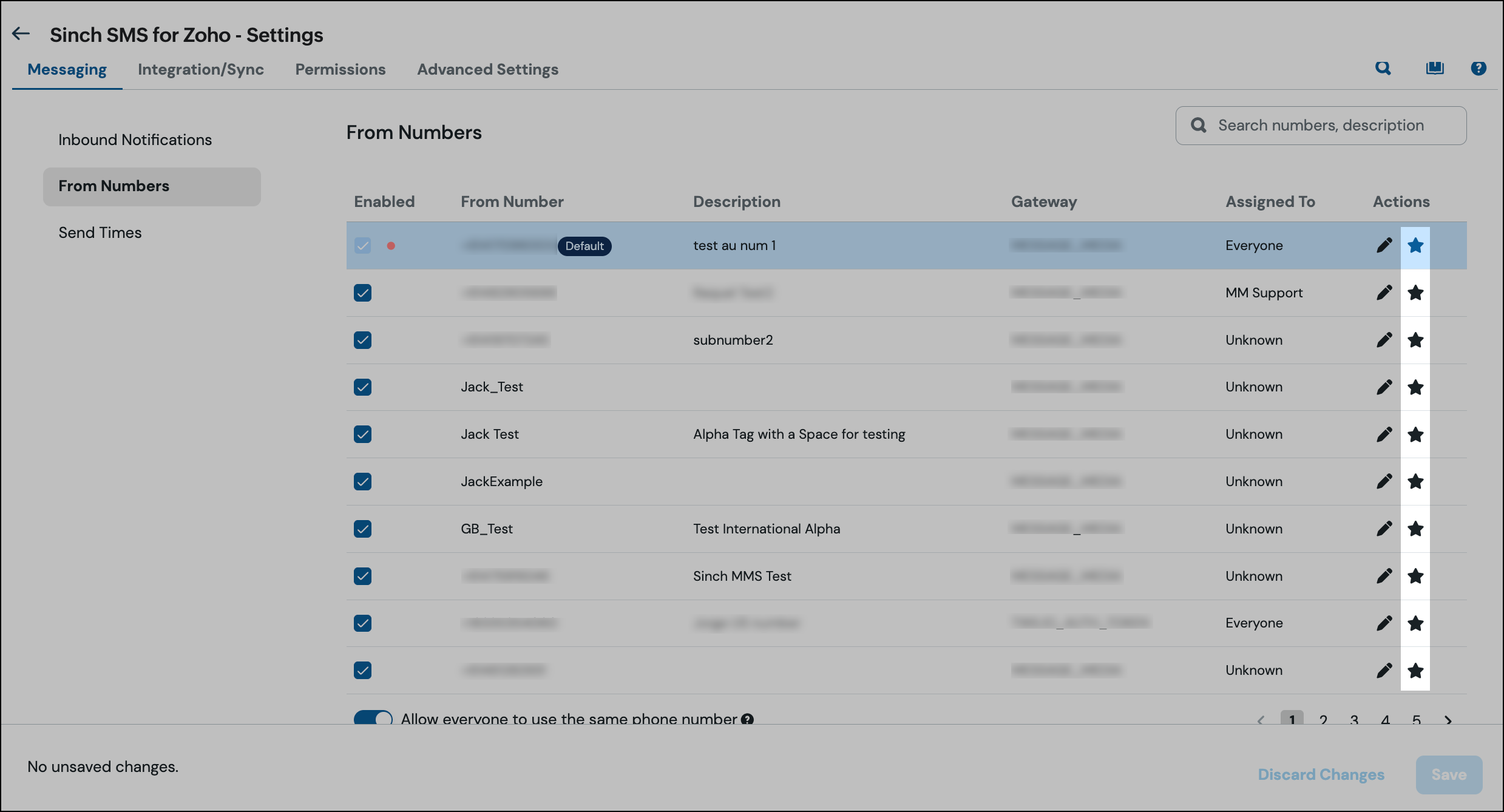The height and width of the screenshot is (812, 1504).
Task: Open the documentation book icon
Action: coord(1435,68)
